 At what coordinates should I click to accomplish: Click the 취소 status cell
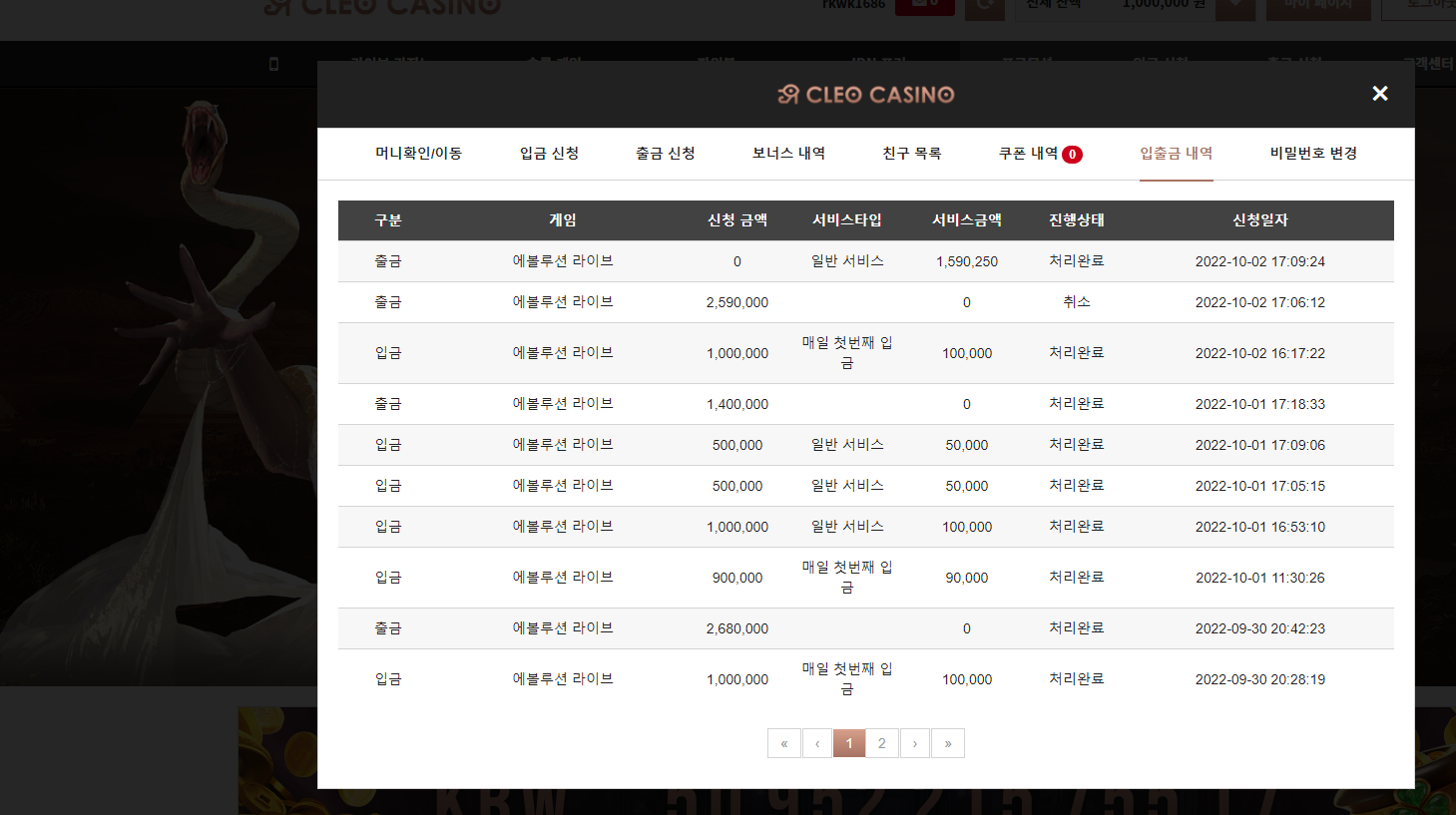(x=1077, y=302)
